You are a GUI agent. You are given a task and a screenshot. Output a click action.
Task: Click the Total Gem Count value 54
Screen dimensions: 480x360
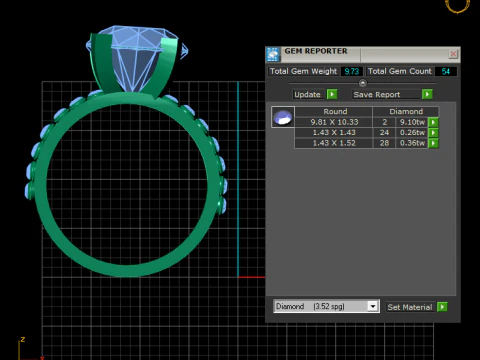click(446, 71)
